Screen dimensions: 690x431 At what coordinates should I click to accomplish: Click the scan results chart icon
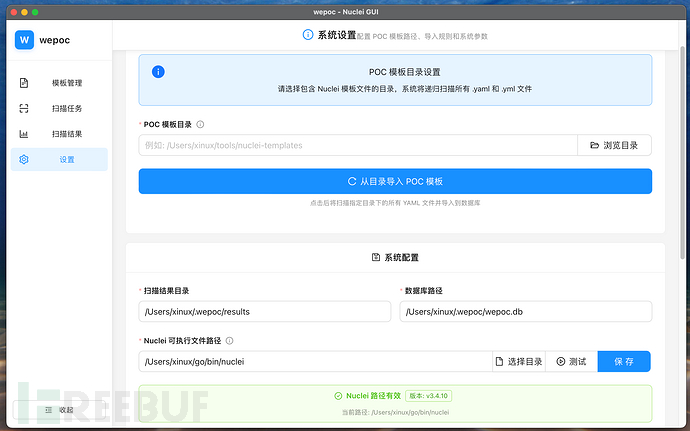(x=24, y=134)
